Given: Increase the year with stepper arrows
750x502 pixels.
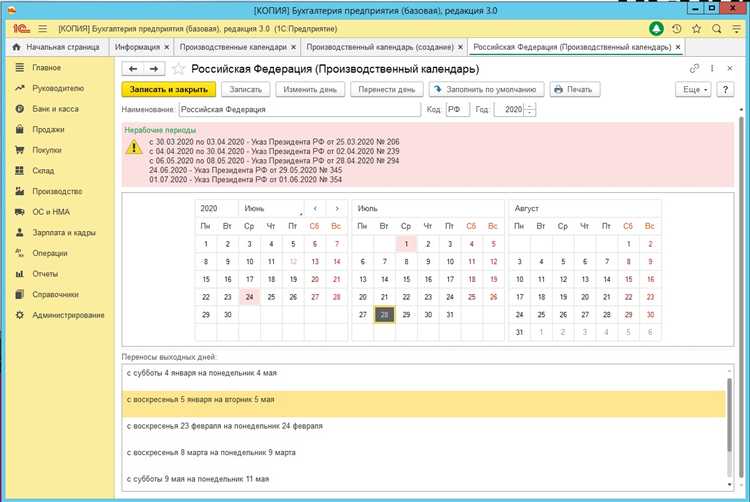Looking at the screenshot, I should click(x=530, y=106).
